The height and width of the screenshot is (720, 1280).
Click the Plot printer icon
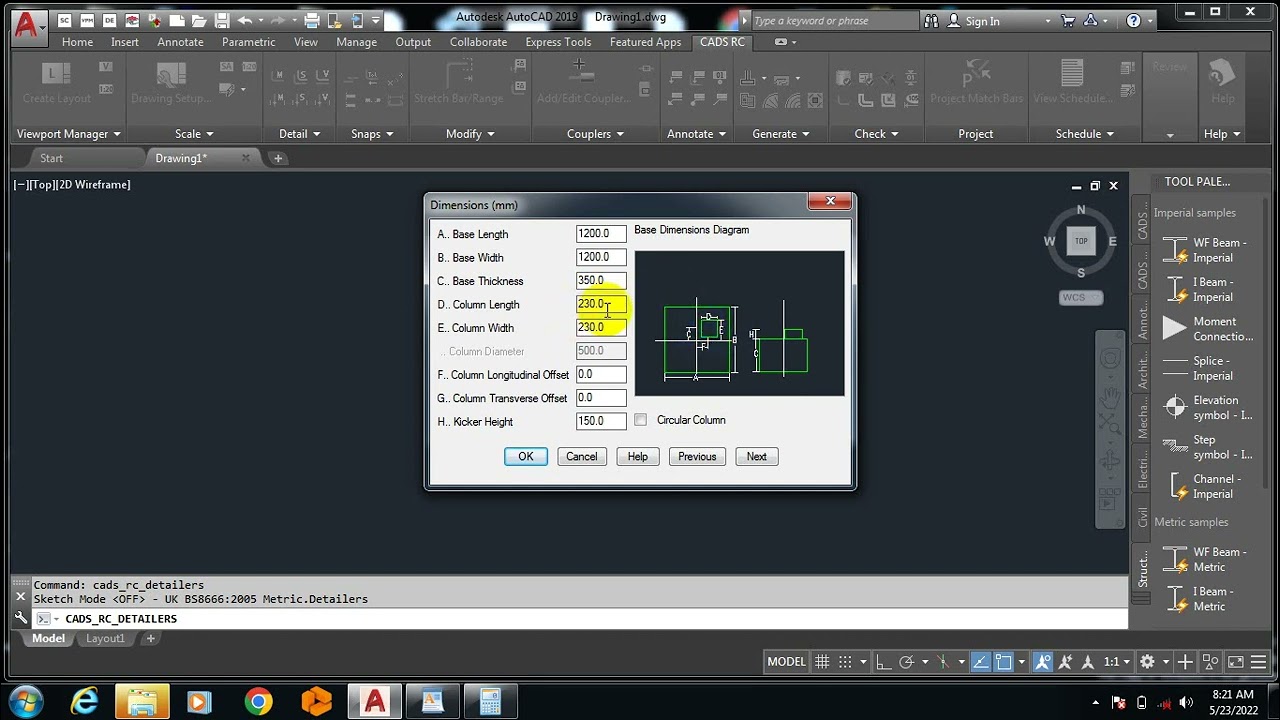311,20
